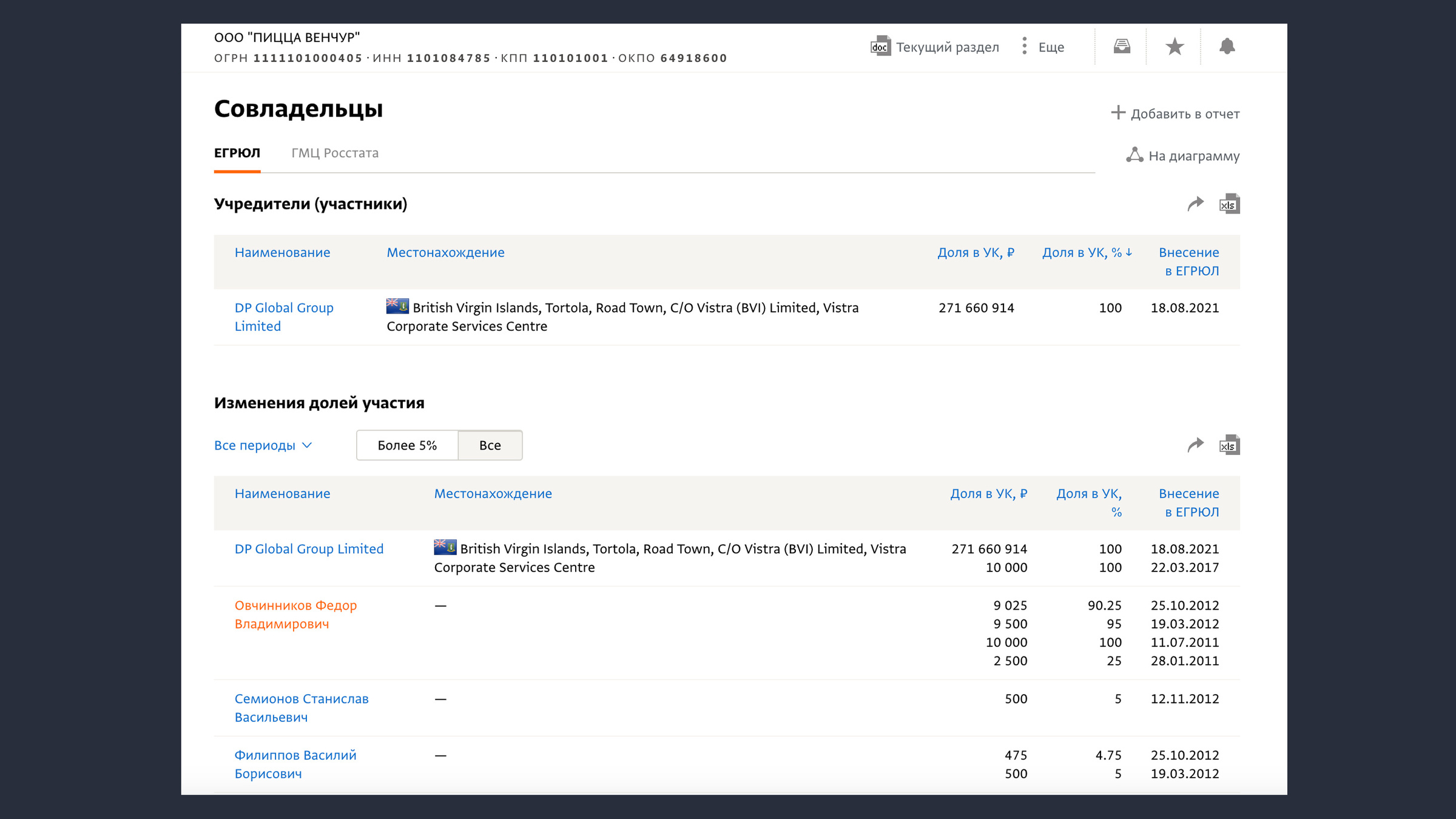Click the plus icon beside Добавить в отчет

click(1117, 113)
